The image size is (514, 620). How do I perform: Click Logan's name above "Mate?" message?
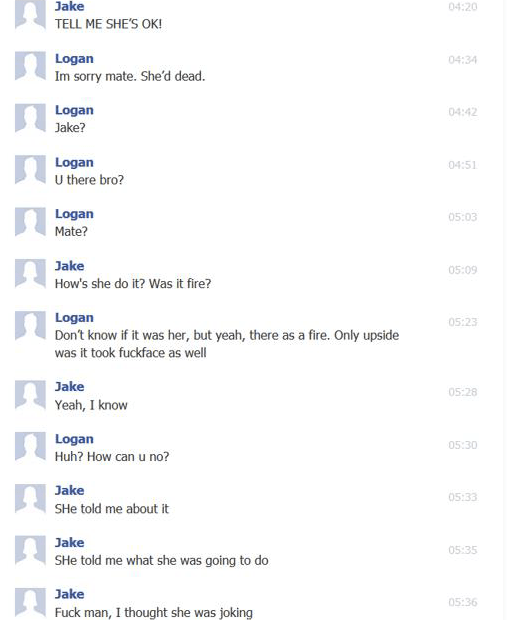pos(74,214)
